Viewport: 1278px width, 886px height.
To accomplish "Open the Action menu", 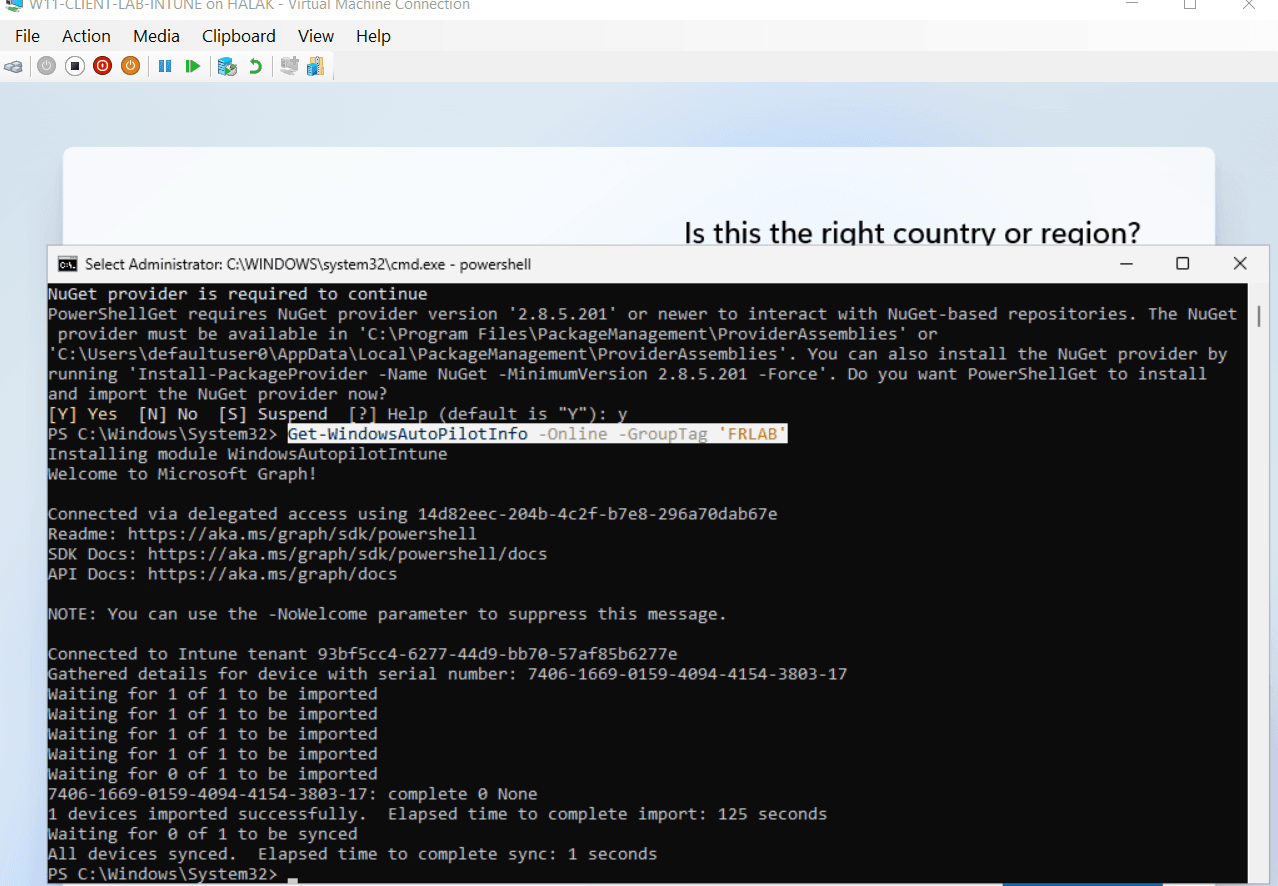I will tap(86, 36).
